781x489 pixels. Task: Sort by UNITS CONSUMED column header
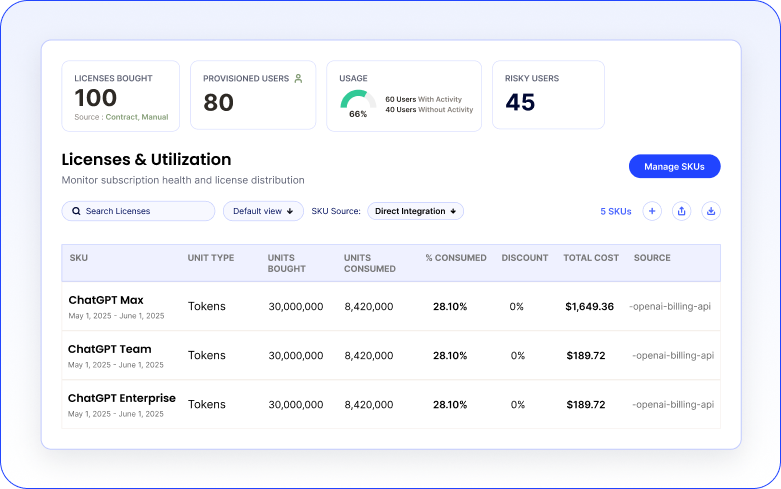point(370,263)
